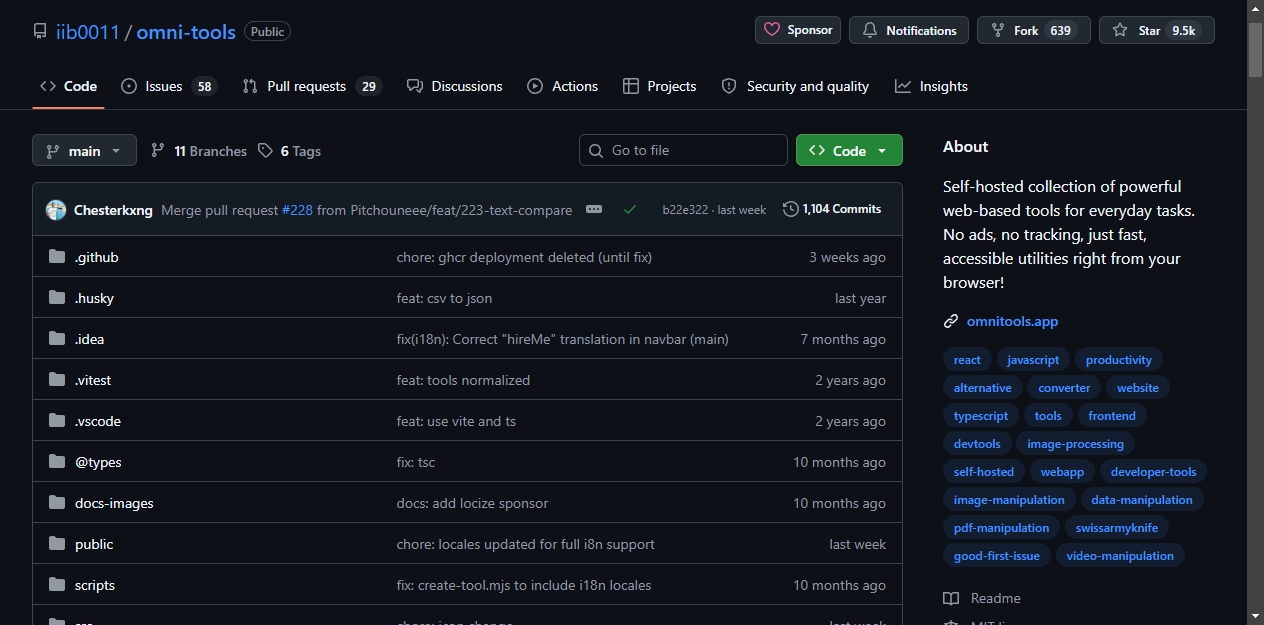Click the branches icon next to 11 Branches
1264x625 pixels.
pyautogui.click(x=158, y=150)
